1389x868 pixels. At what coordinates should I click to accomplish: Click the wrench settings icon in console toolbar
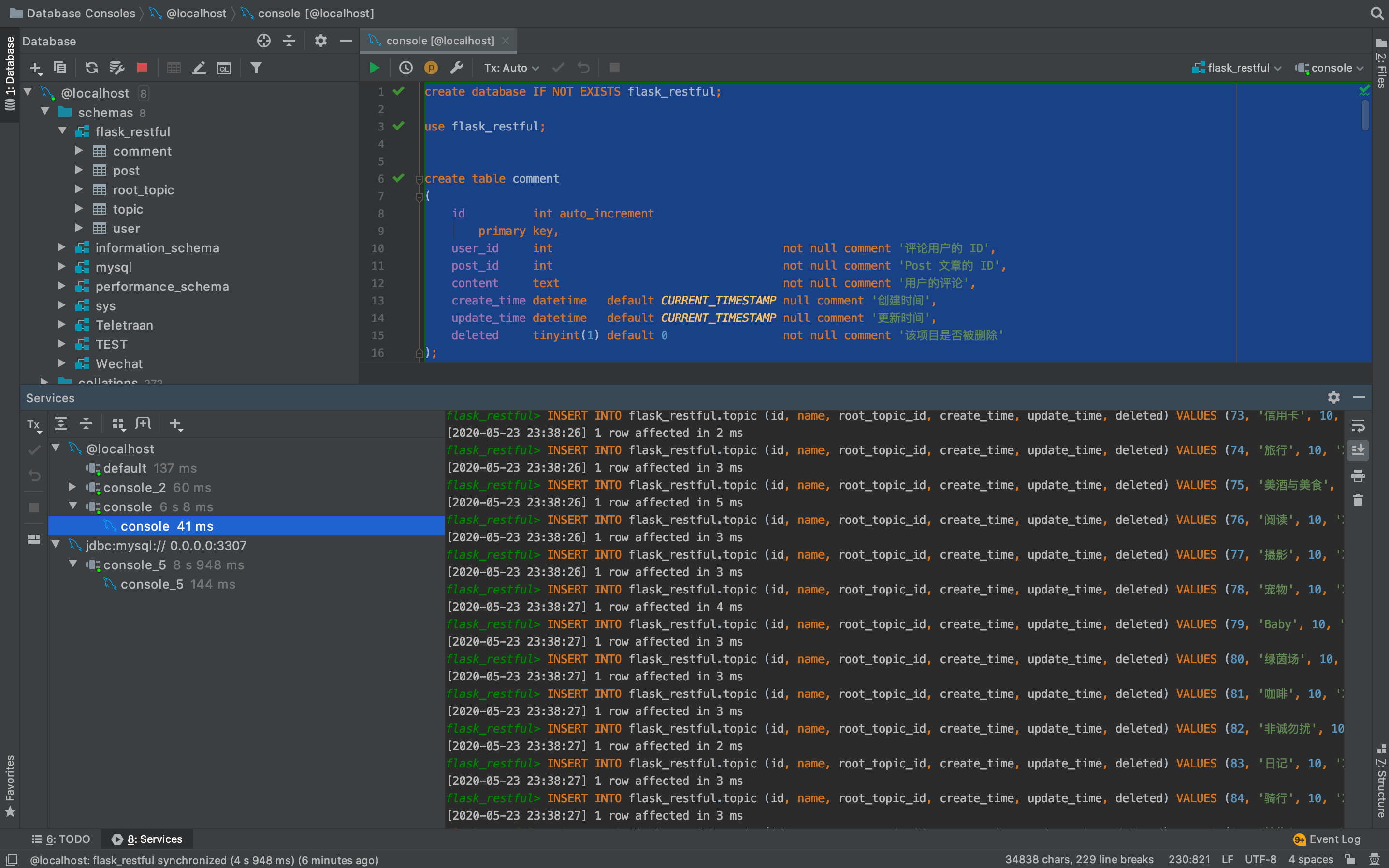(x=456, y=68)
